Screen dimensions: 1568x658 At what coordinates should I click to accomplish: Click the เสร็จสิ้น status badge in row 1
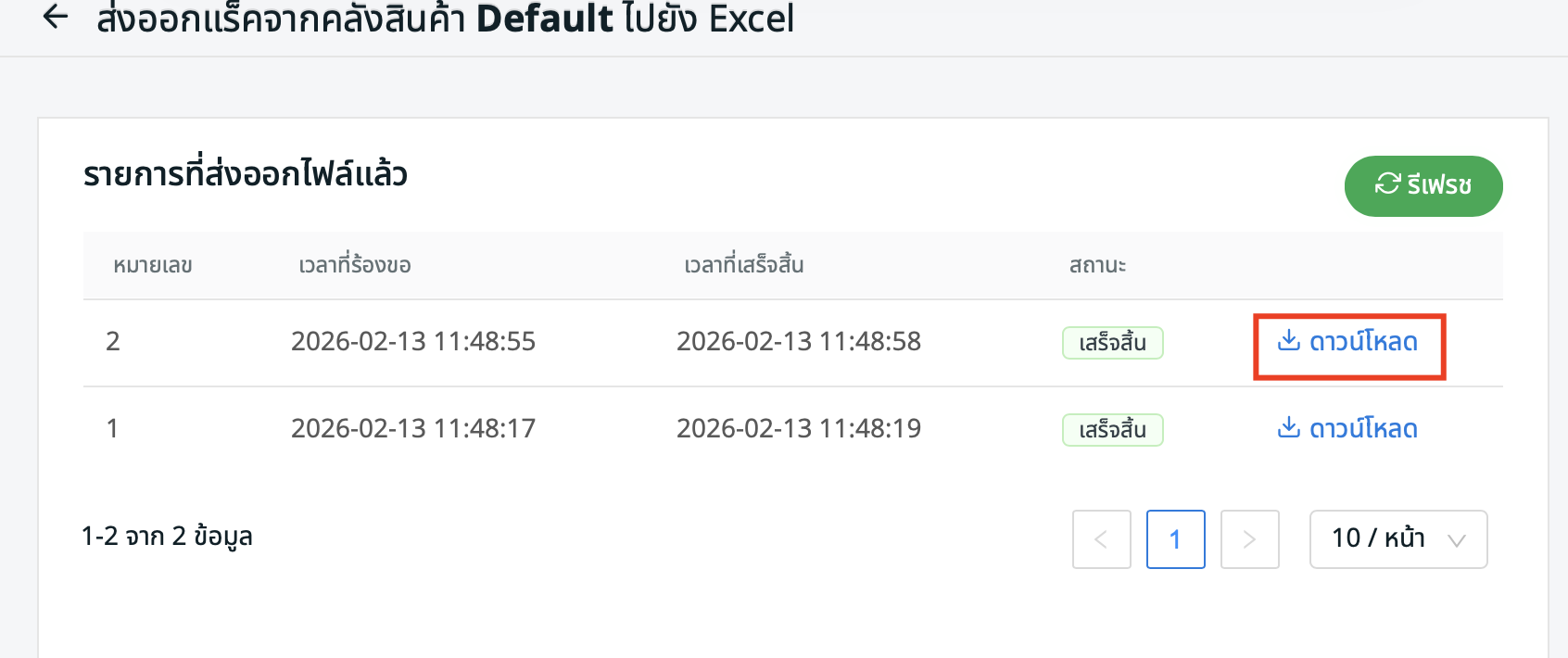pos(1112,430)
